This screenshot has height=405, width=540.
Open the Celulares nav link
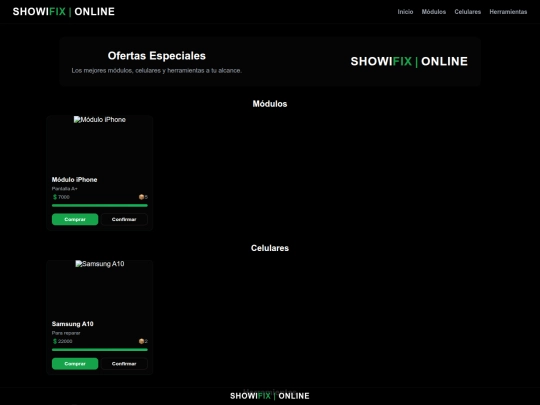point(467,12)
